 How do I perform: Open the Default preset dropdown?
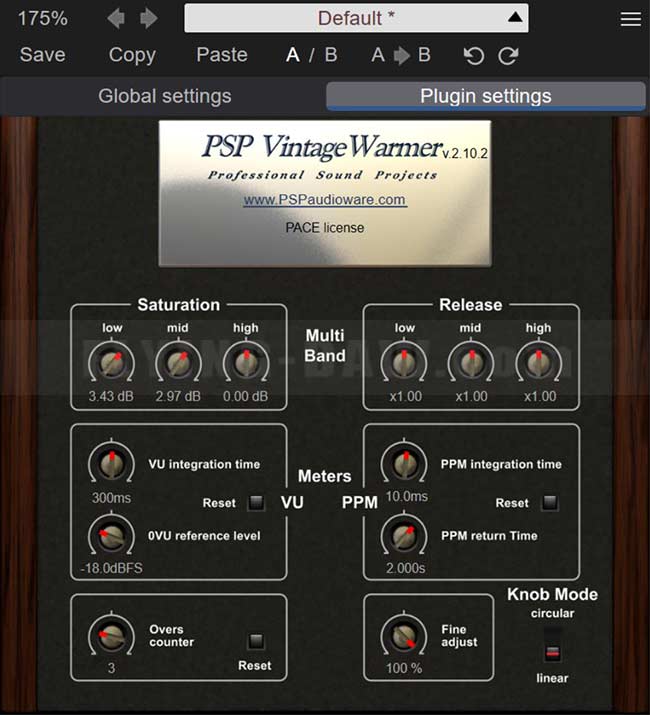356,18
